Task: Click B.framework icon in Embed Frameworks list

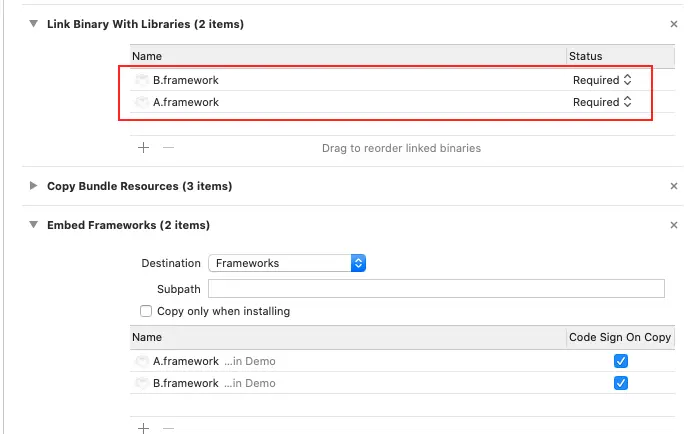Action: (x=141, y=383)
